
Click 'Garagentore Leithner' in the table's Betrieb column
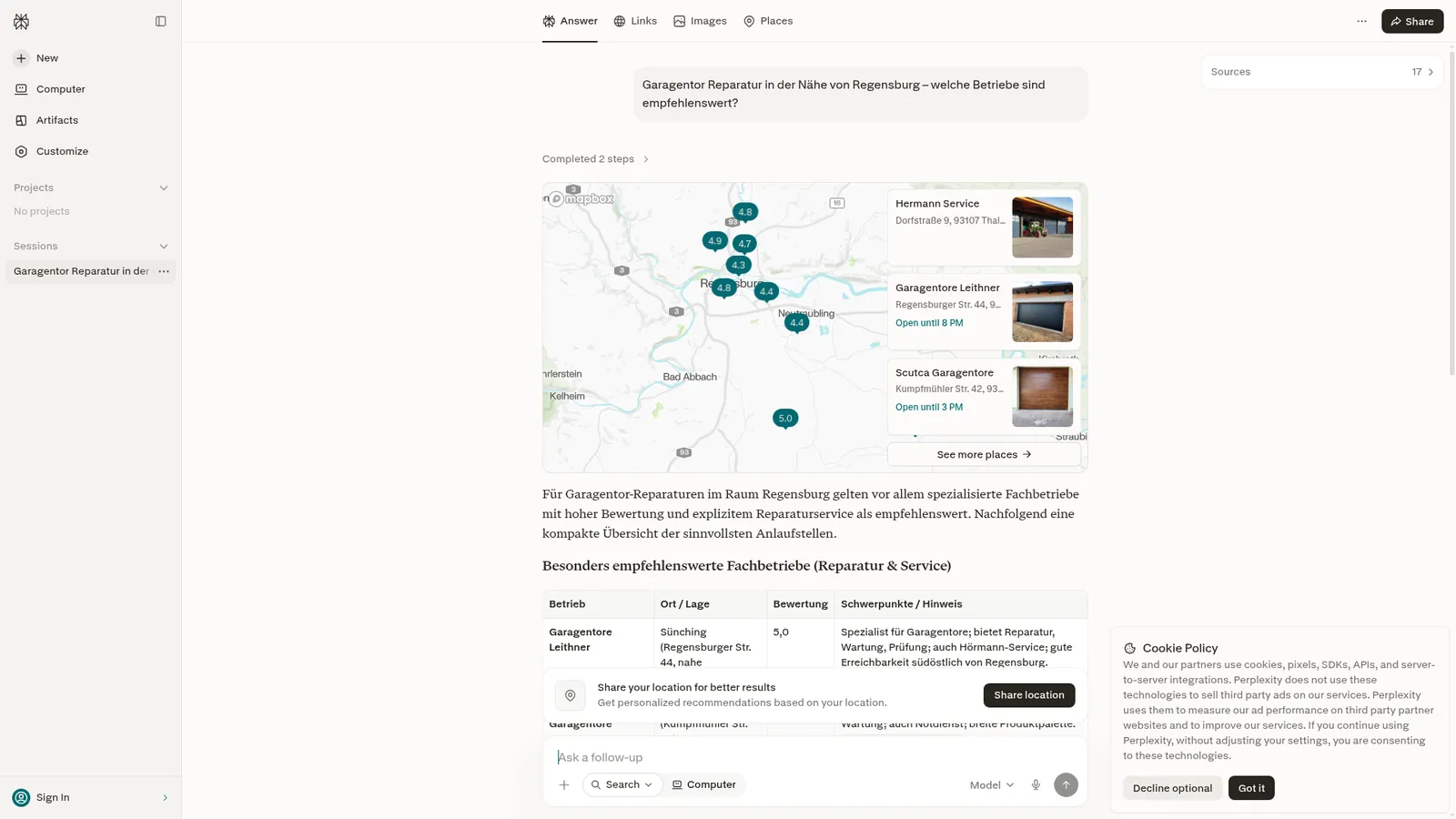(x=581, y=640)
